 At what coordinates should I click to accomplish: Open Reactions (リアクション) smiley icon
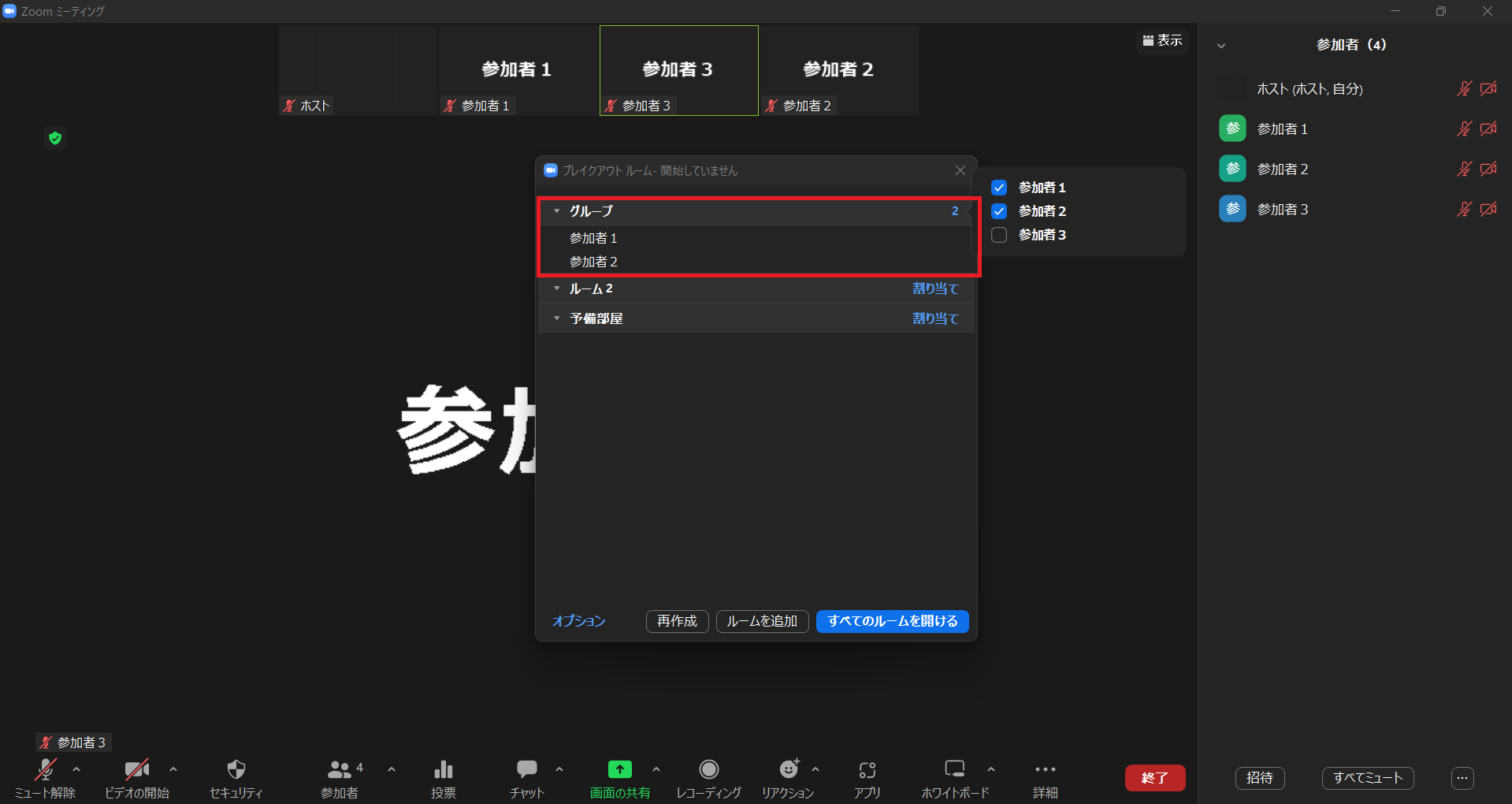point(788,769)
